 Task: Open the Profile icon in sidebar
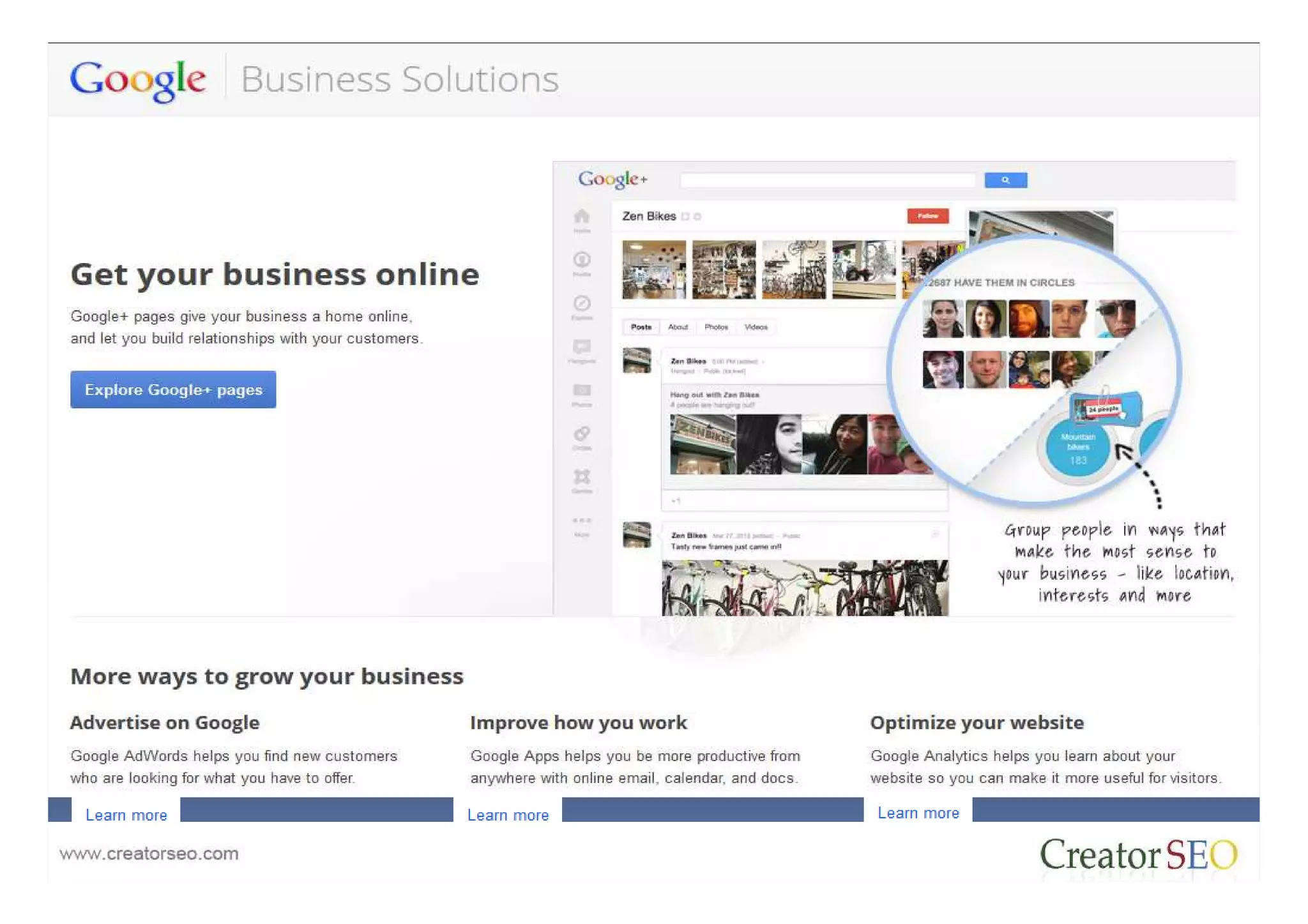tap(581, 261)
